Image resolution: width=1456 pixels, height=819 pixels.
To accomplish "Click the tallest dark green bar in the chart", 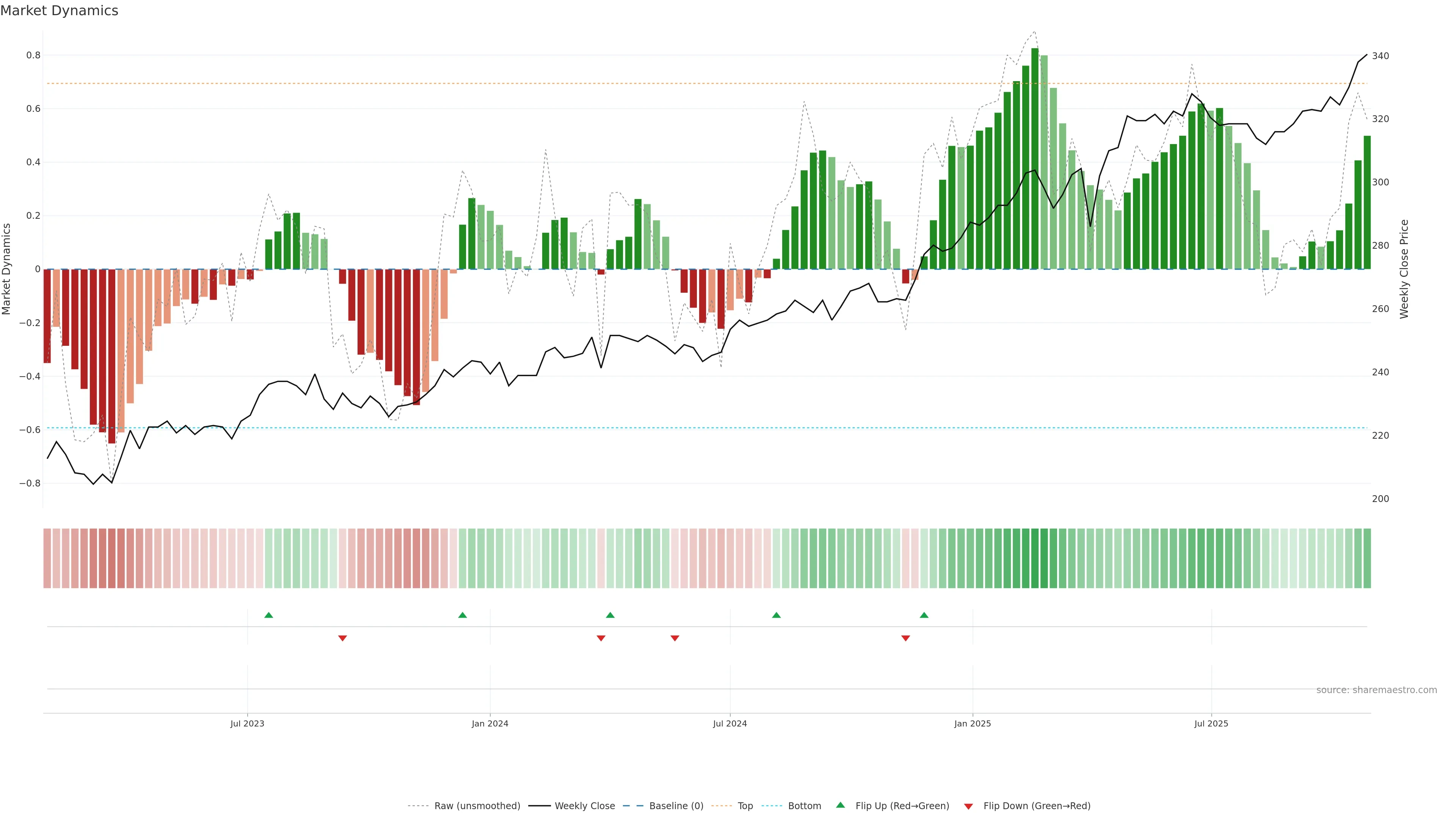I will coord(1034,158).
